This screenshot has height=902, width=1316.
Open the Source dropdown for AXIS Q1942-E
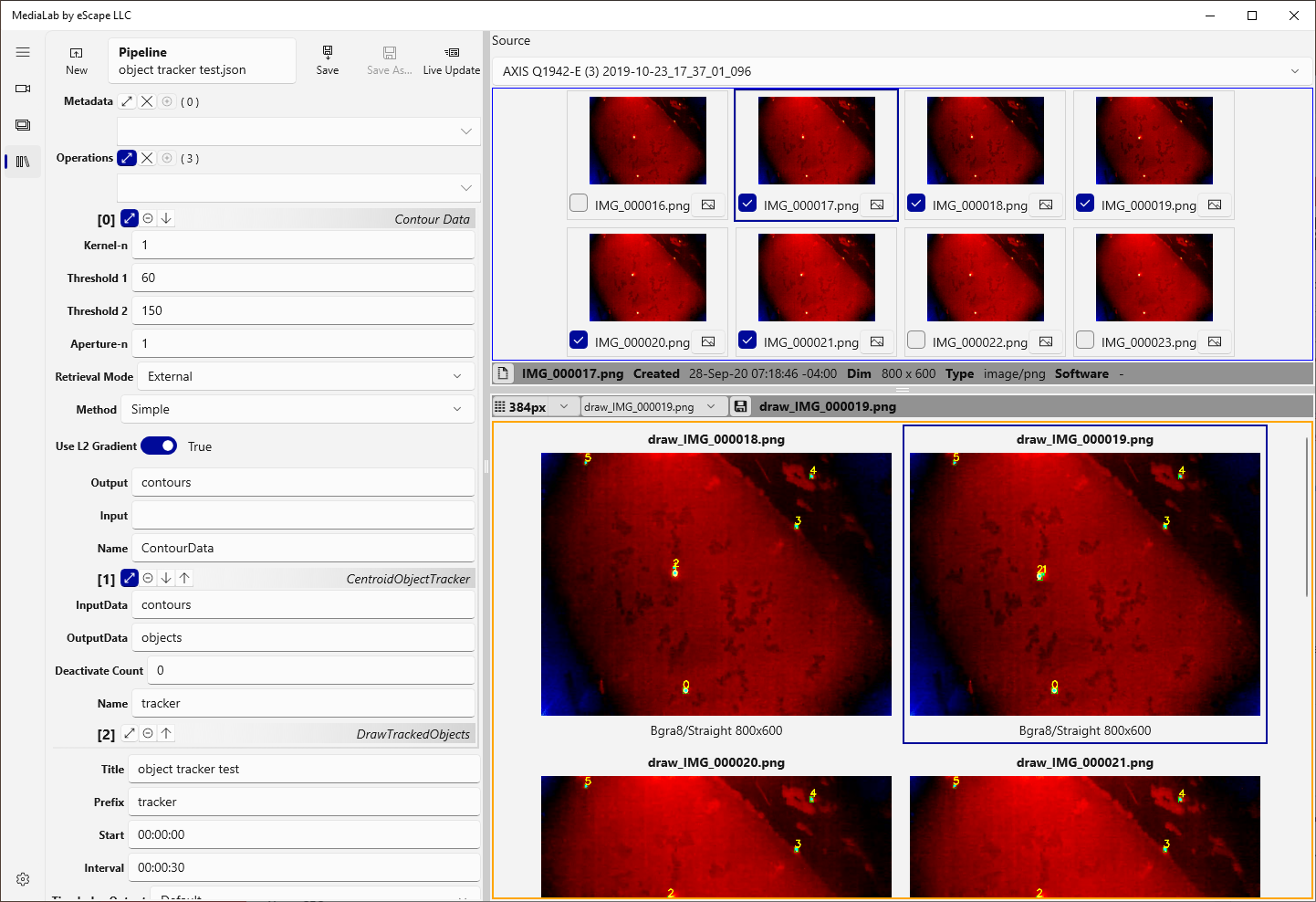(x=1295, y=70)
